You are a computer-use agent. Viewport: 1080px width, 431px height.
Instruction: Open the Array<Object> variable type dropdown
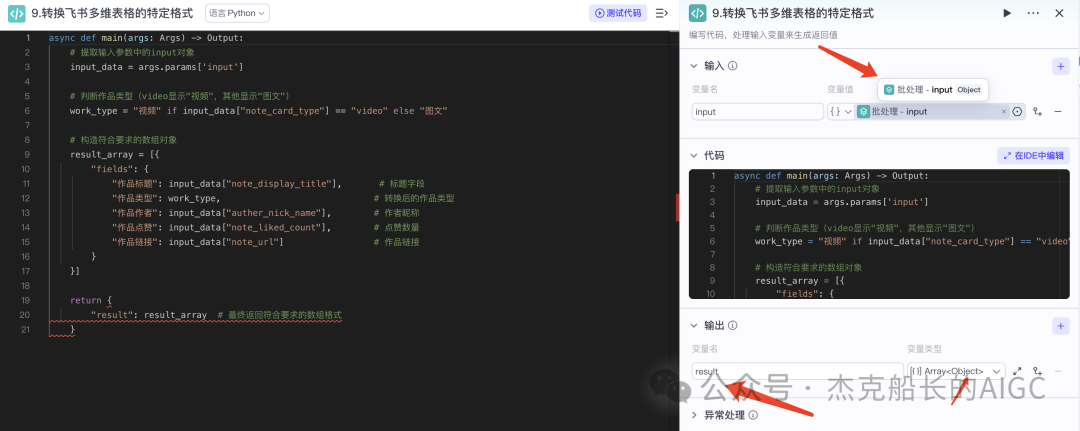point(956,371)
